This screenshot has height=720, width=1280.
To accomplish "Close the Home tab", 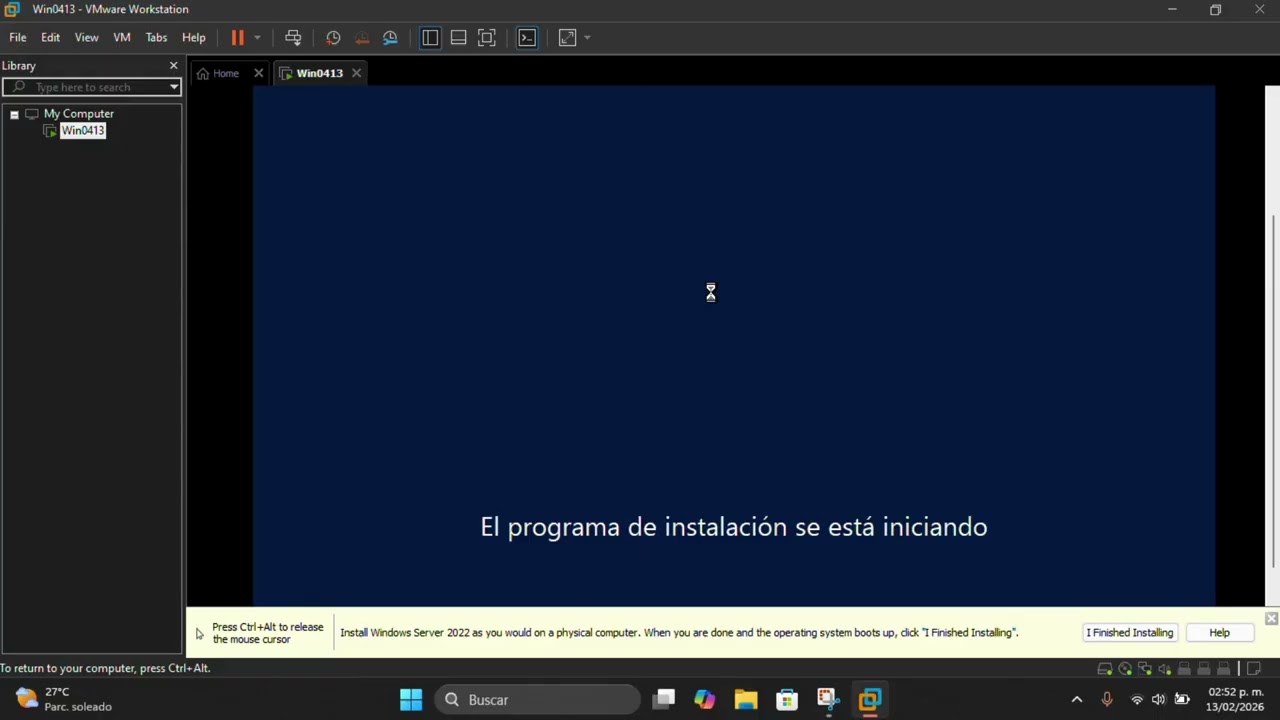I will coord(258,73).
